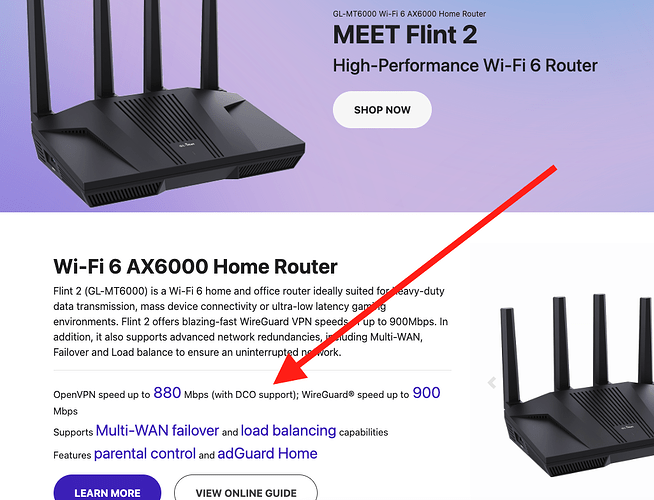Viewport: 654px width, 500px height.
Task: Click the Flint 2 description paragraph
Action: point(250,322)
